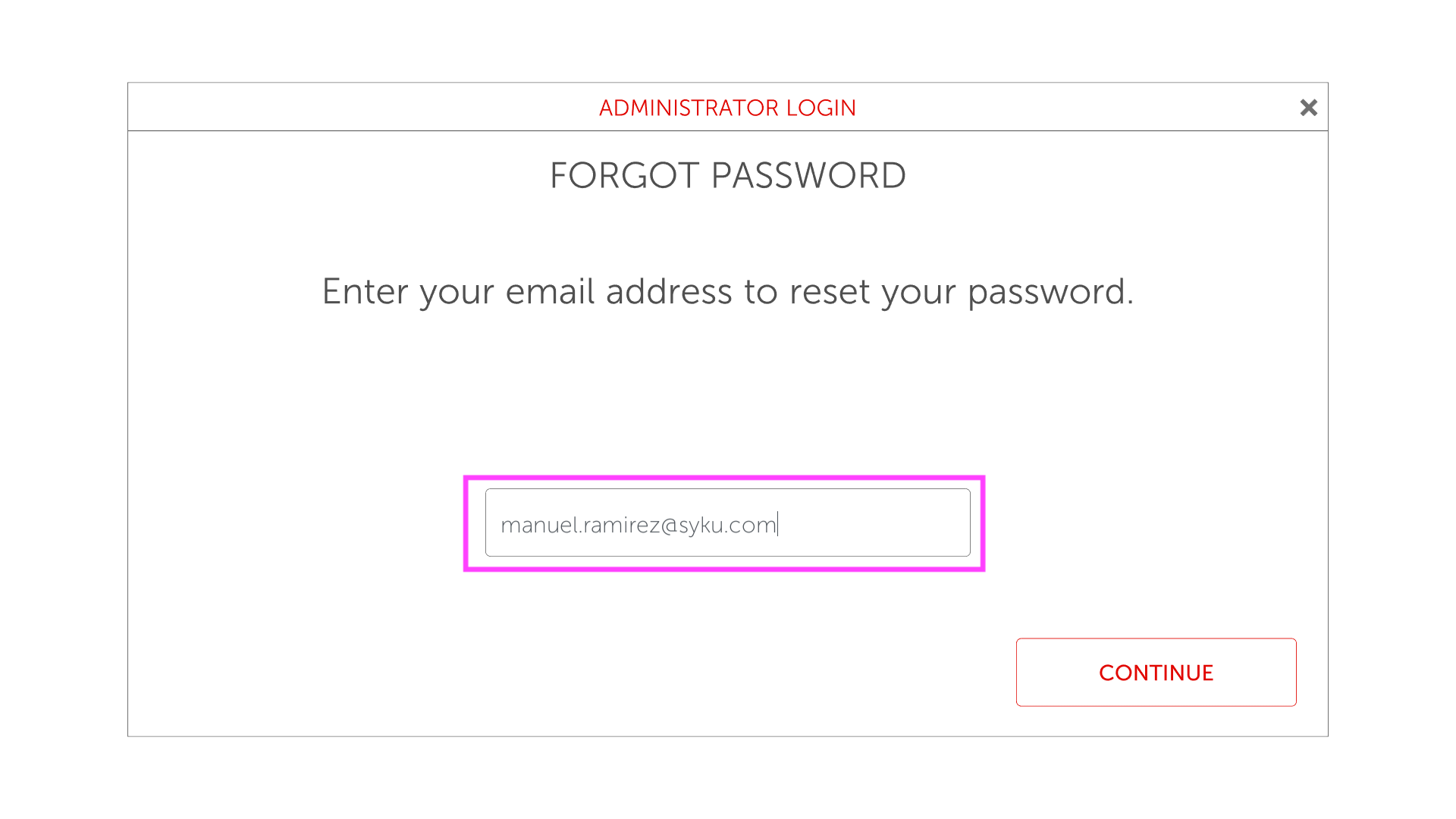Click empty space right of the email text
1456x819 pixels.
click(x=872, y=523)
